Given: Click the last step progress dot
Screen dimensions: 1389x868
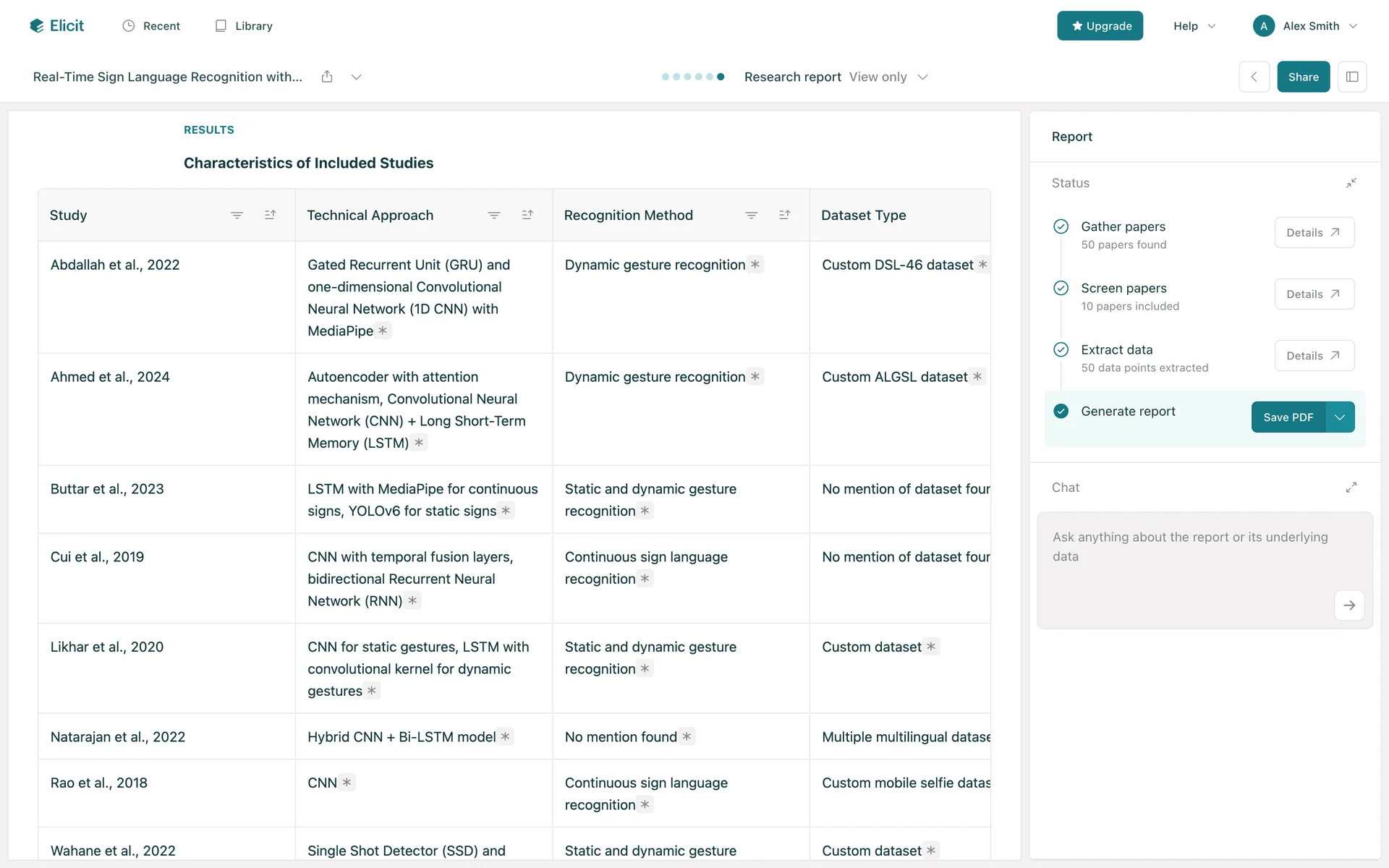Looking at the screenshot, I should pyautogui.click(x=721, y=77).
